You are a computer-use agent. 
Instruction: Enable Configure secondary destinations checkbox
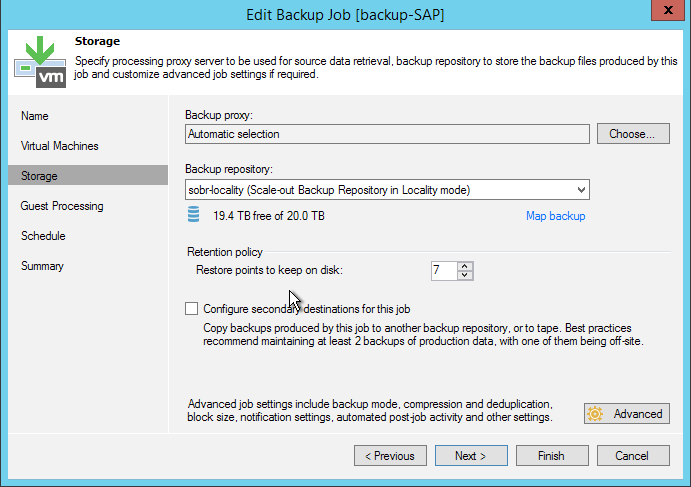pos(192,309)
